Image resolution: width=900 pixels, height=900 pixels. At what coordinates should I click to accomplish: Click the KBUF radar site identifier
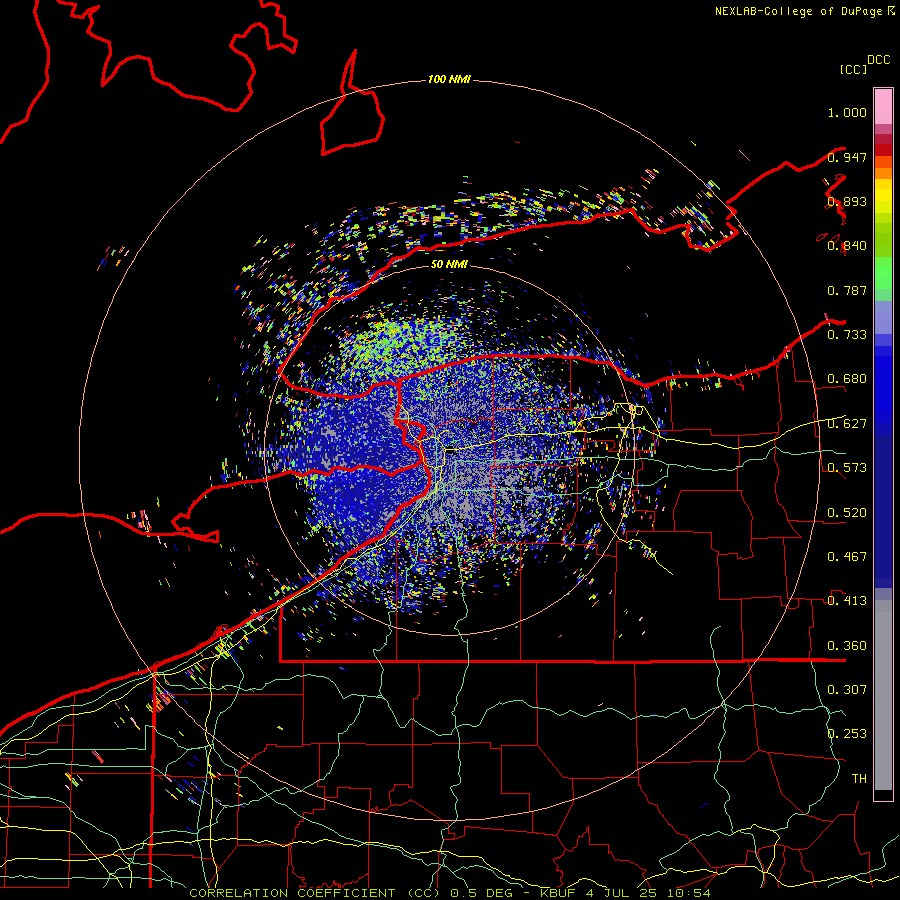click(557, 893)
